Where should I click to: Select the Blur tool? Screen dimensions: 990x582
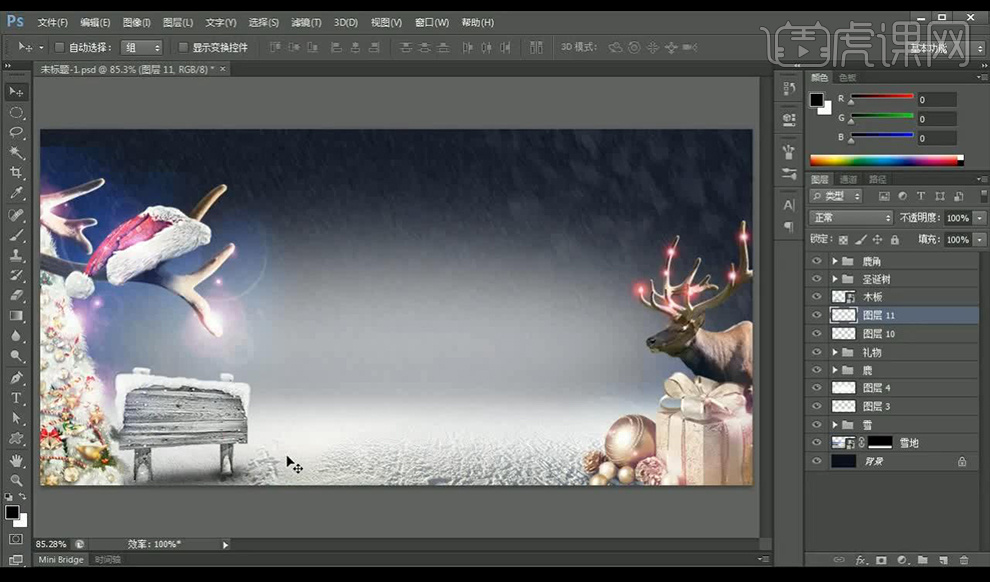coord(16,336)
